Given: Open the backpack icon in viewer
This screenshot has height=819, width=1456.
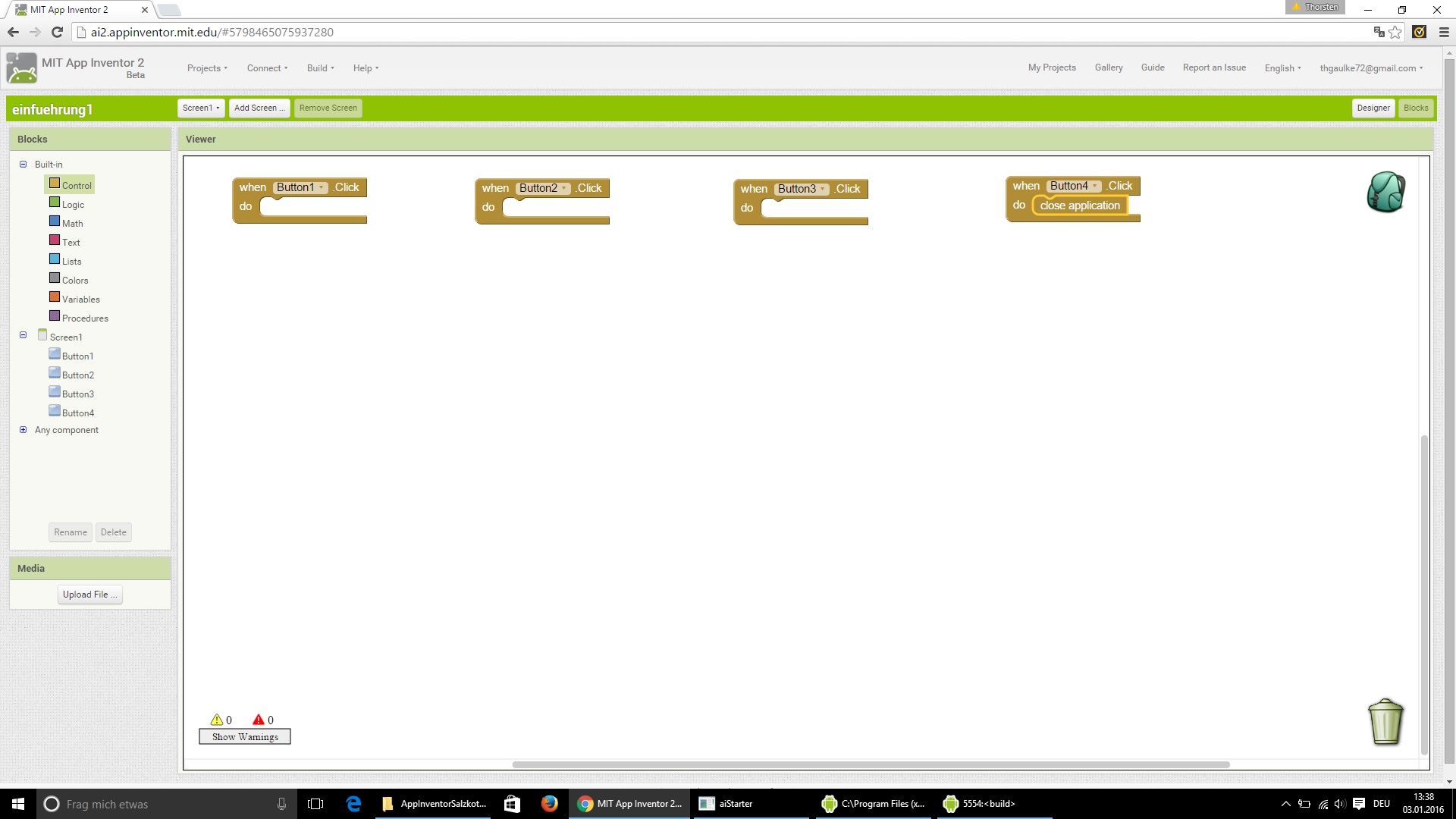Looking at the screenshot, I should coord(1385,192).
